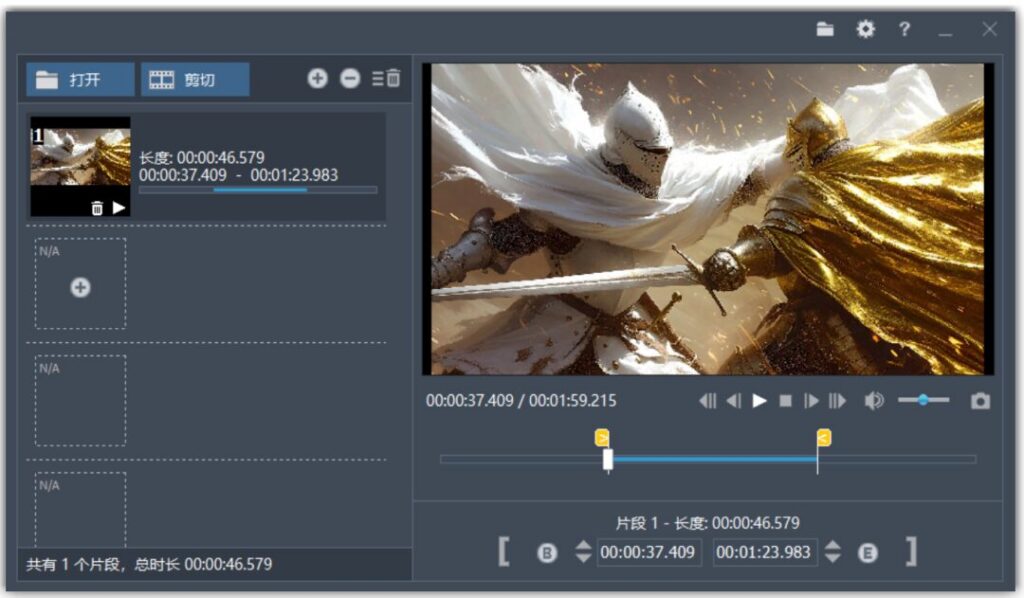Jump to next keyframe in player controls
This screenshot has width=1024, height=598.
pos(837,400)
